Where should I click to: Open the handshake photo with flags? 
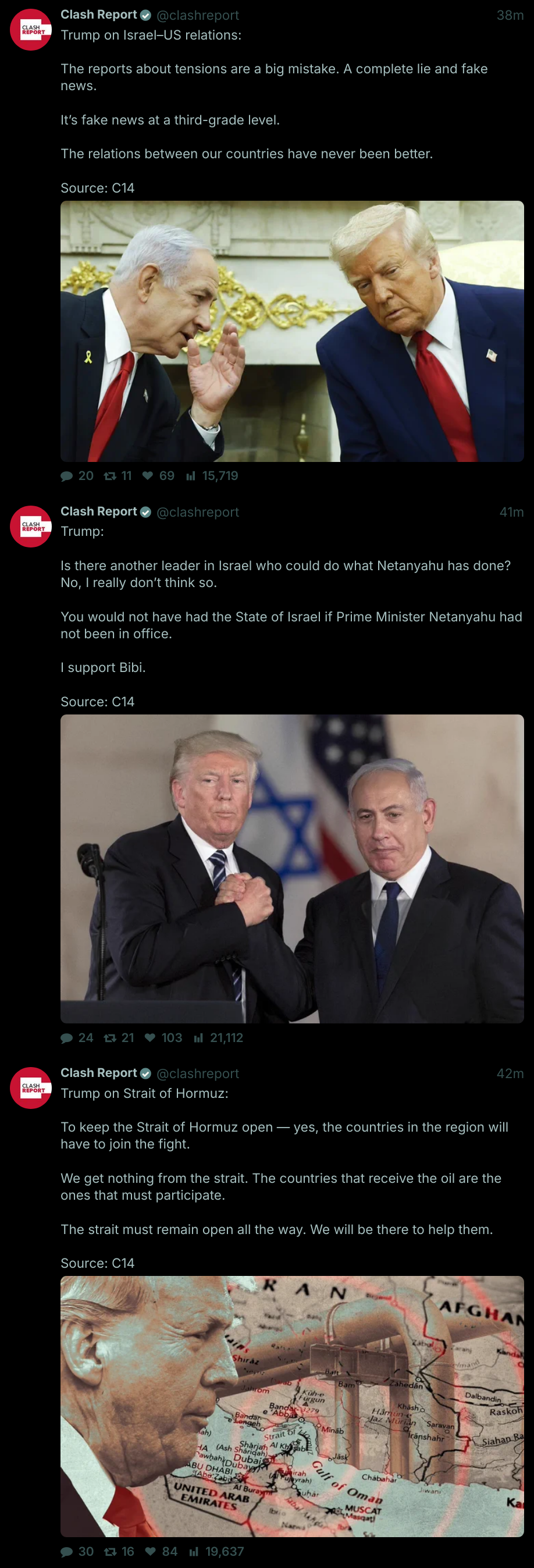[292, 869]
